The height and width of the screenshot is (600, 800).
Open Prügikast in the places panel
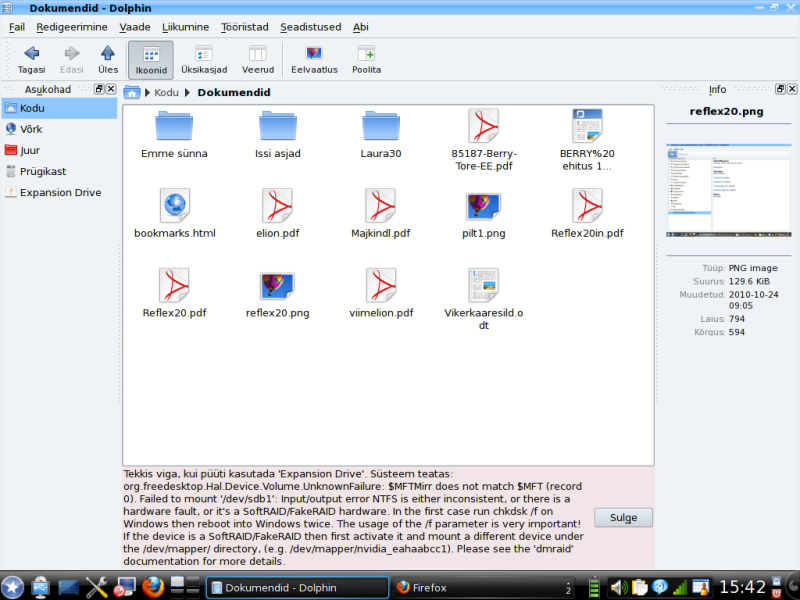42,171
